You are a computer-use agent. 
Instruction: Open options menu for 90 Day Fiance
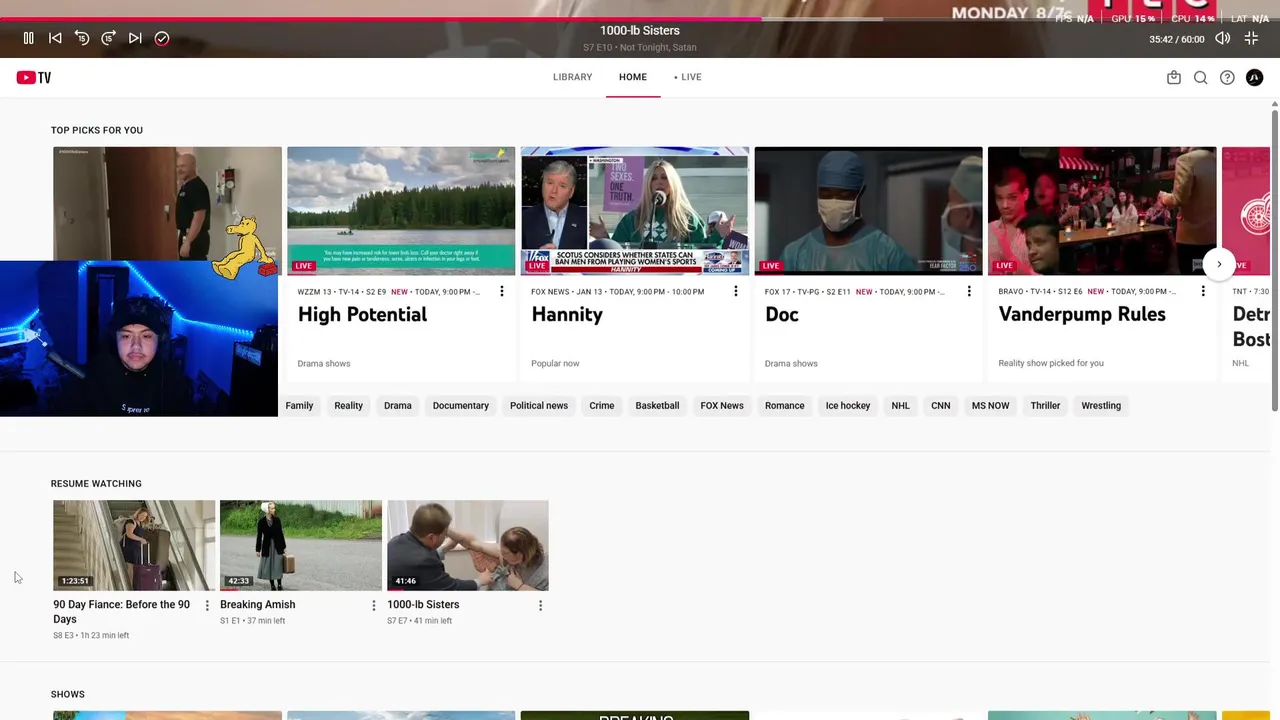[x=207, y=605]
